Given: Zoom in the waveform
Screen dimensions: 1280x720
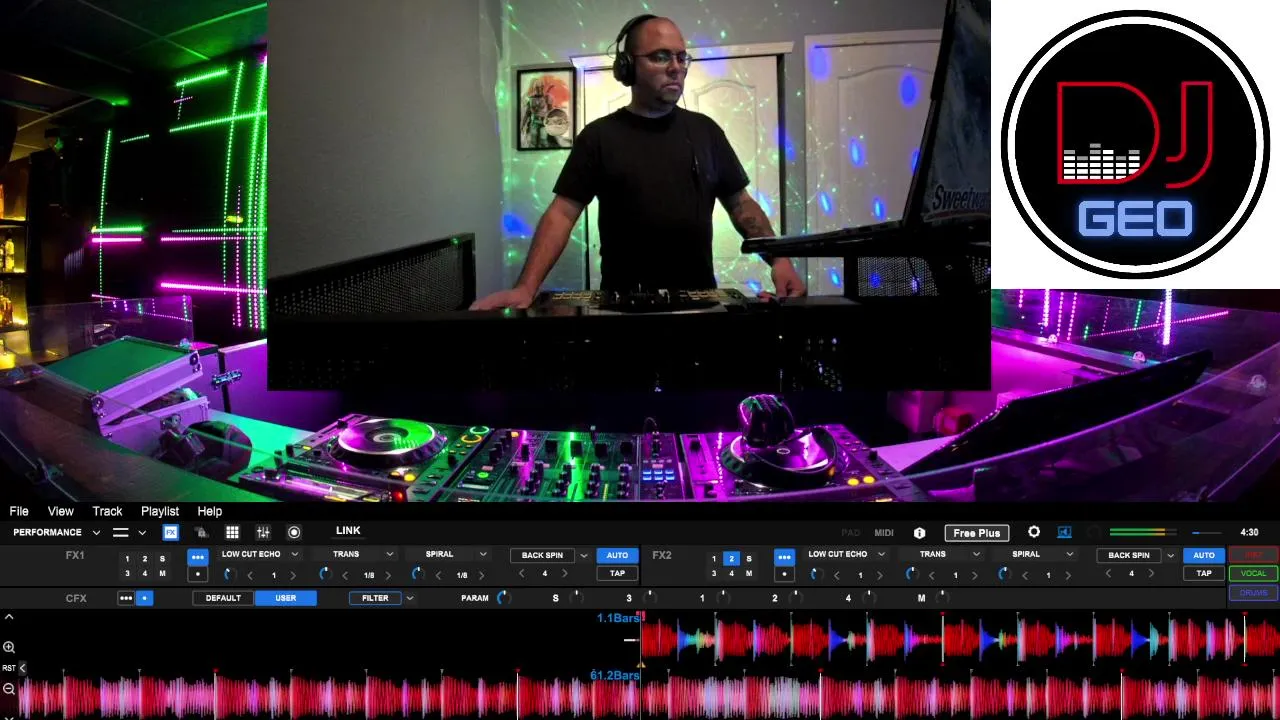Looking at the screenshot, I should [x=9, y=647].
